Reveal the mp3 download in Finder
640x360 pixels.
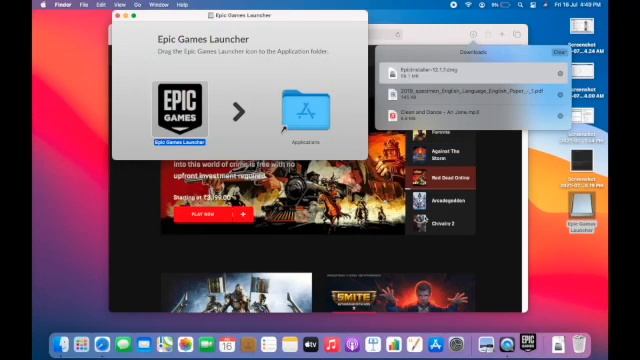click(x=560, y=116)
